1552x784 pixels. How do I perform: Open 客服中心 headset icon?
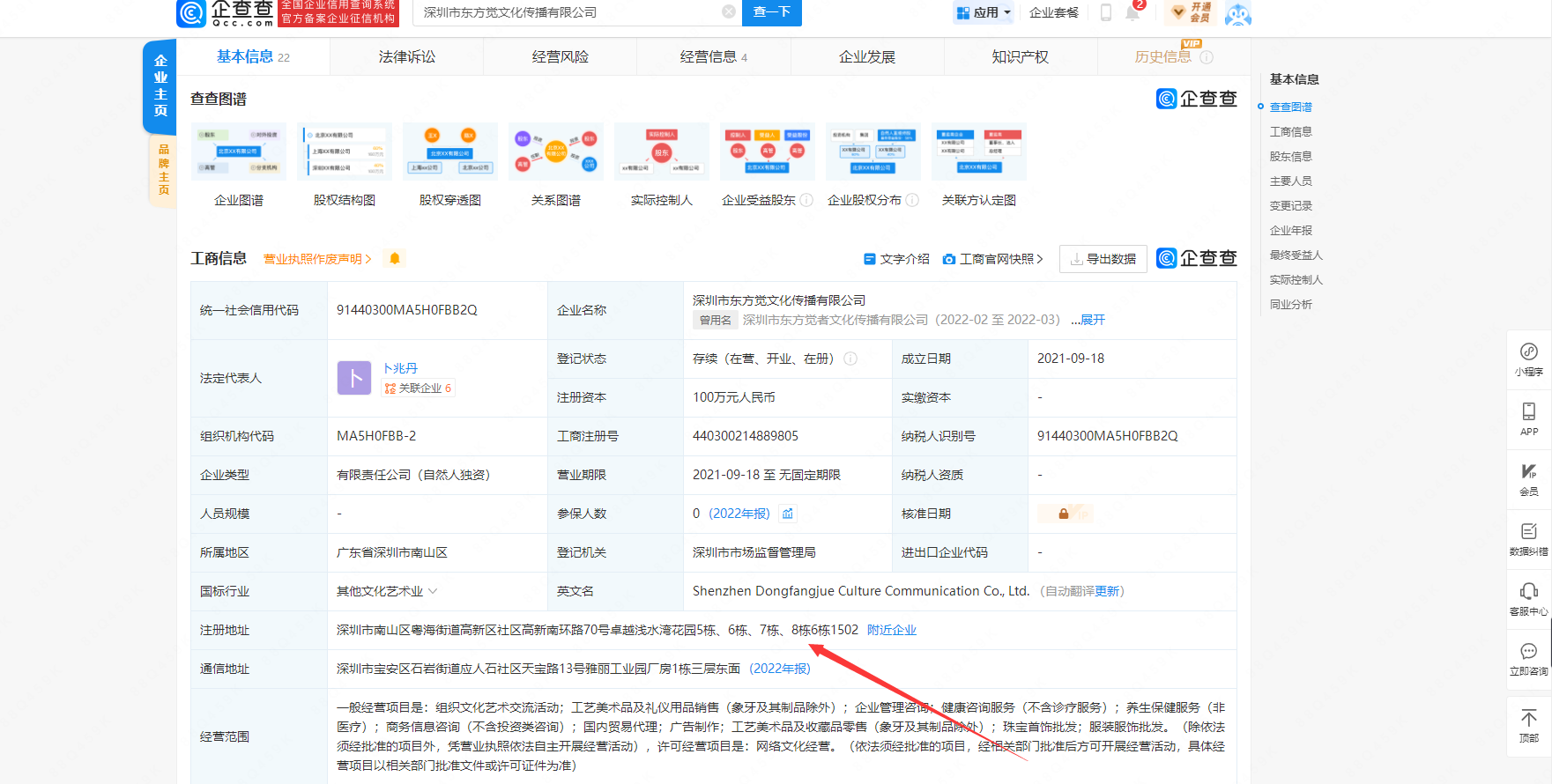(1529, 598)
